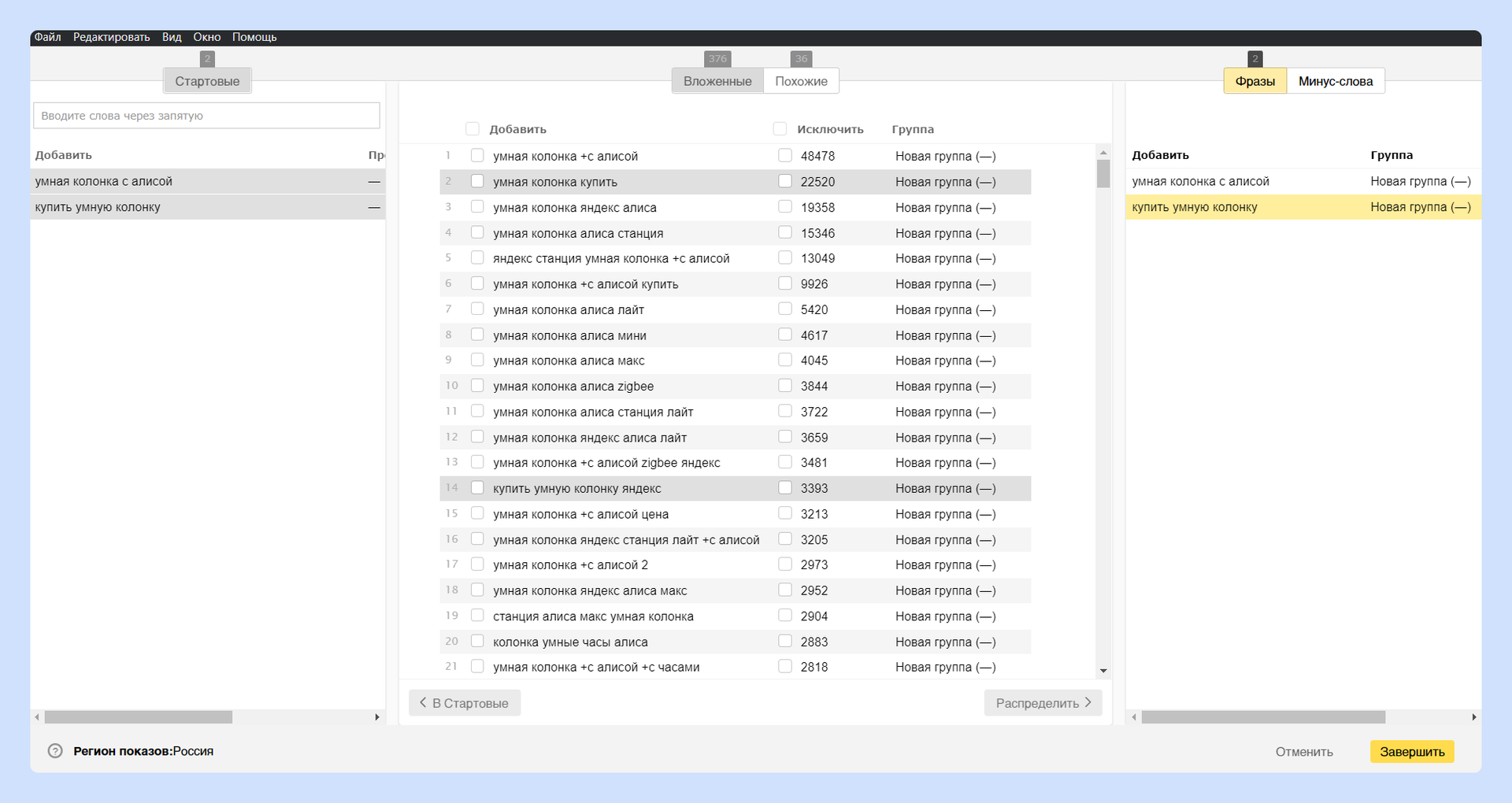1512x803 pixels.
Task: Switch to the Похожие tab
Action: point(801,81)
